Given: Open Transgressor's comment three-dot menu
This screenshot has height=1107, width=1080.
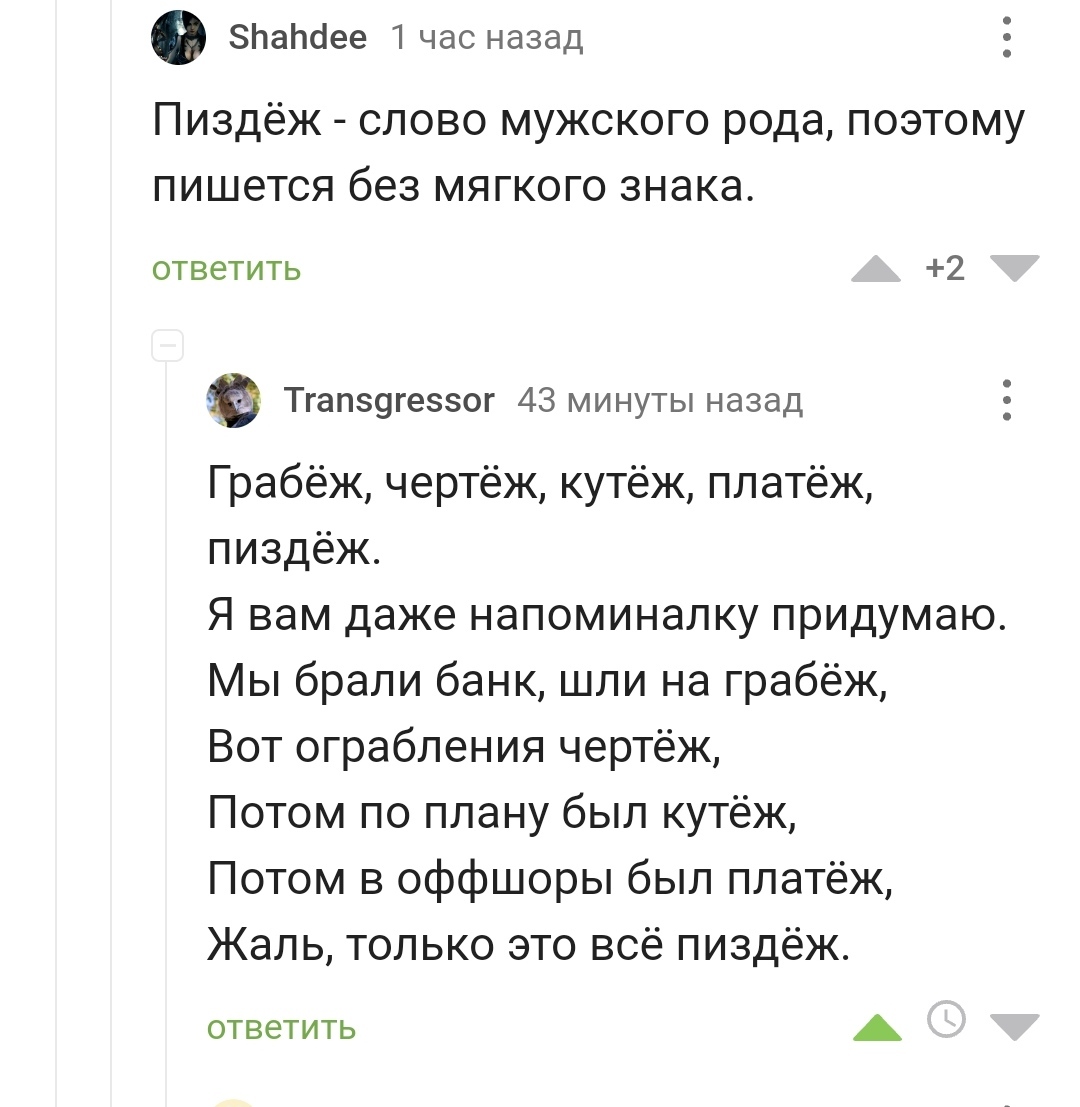Looking at the screenshot, I should pyautogui.click(x=1007, y=400).
